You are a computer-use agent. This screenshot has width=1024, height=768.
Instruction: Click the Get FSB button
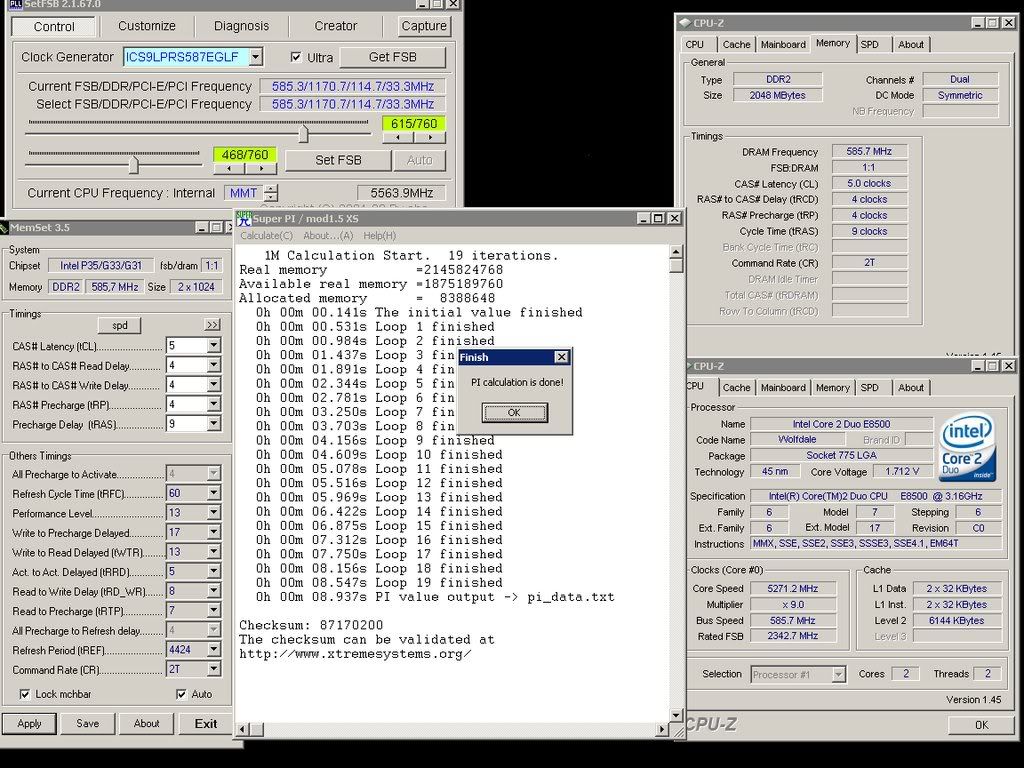click(392, 57)
